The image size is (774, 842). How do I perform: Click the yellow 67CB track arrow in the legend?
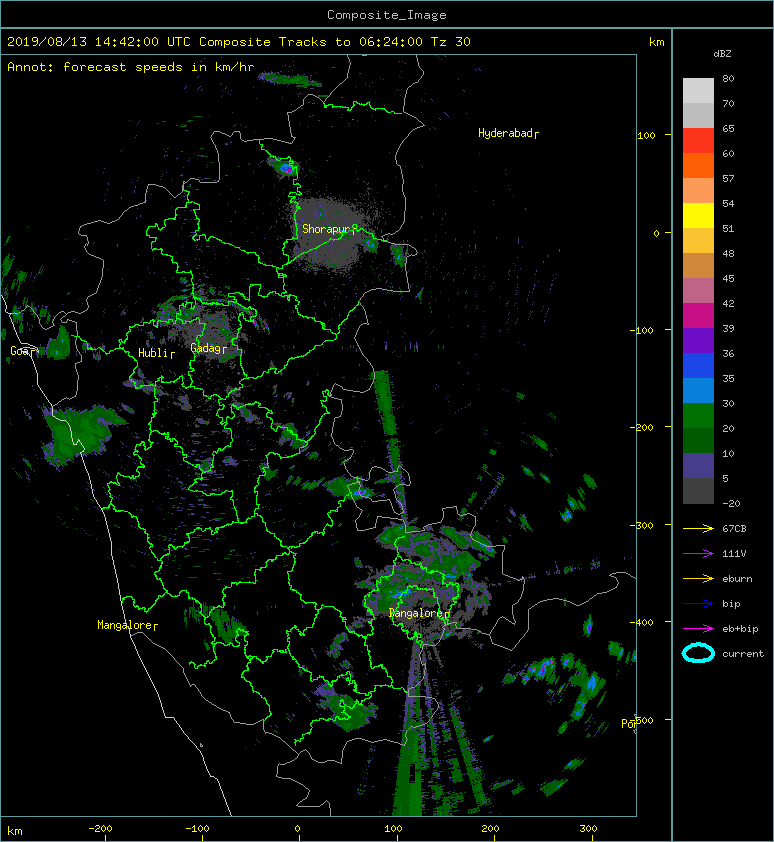[698, 528]
